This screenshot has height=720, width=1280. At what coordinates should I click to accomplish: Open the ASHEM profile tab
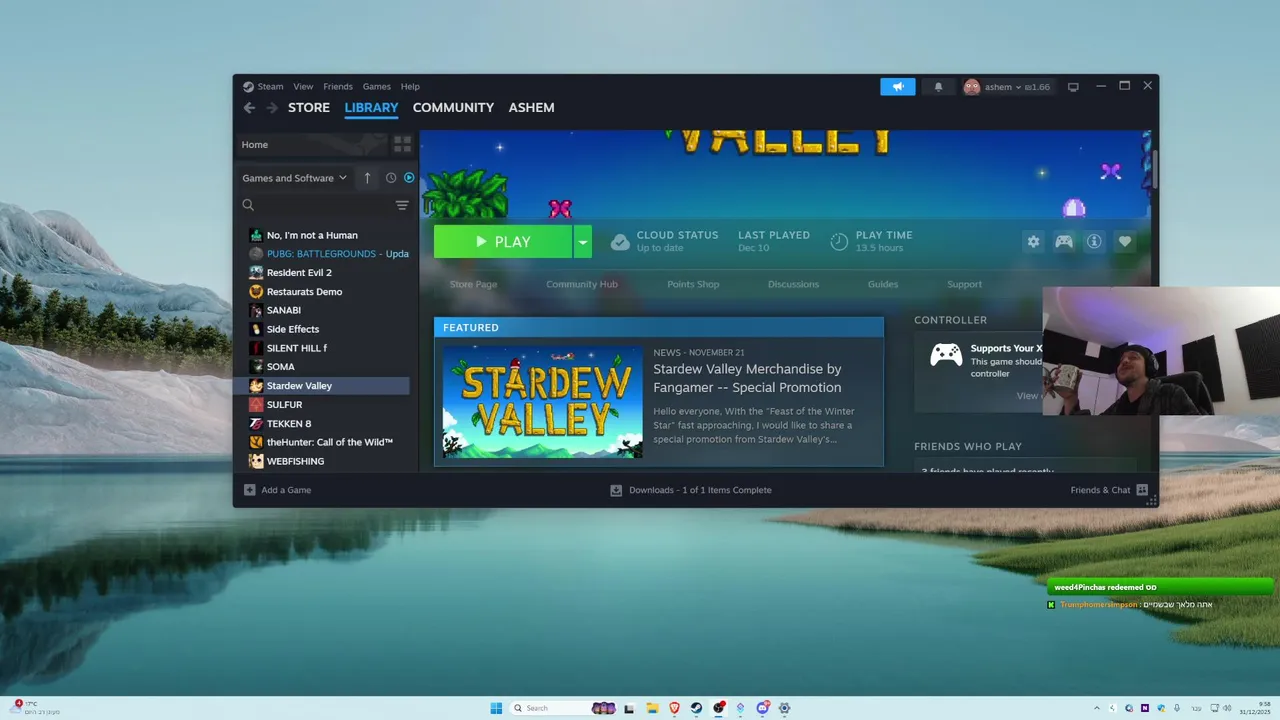[531, 108]
